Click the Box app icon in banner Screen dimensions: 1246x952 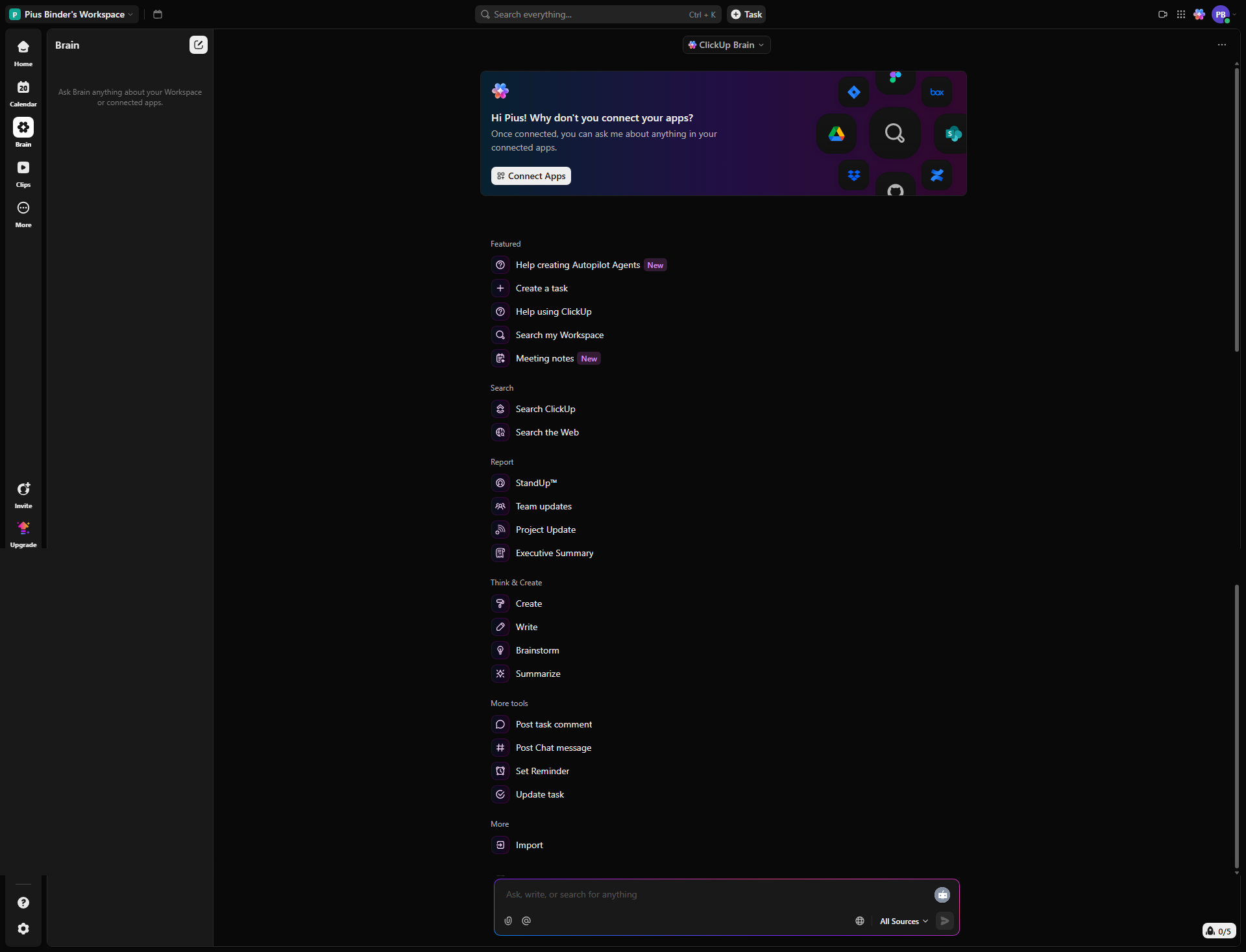pyautogui.click(x=937, y=92)
